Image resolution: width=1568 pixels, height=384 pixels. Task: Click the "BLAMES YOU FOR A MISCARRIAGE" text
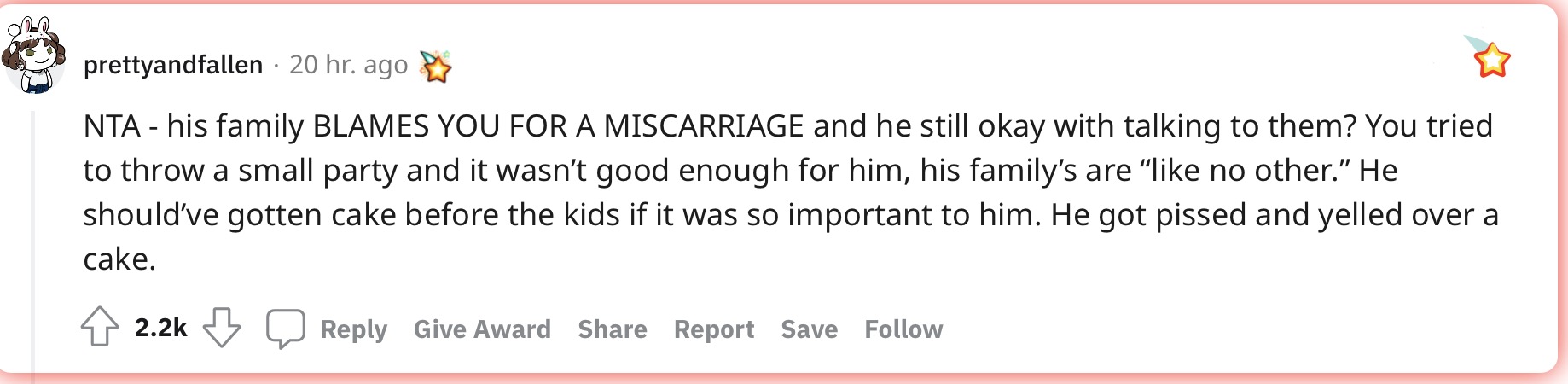558,126
